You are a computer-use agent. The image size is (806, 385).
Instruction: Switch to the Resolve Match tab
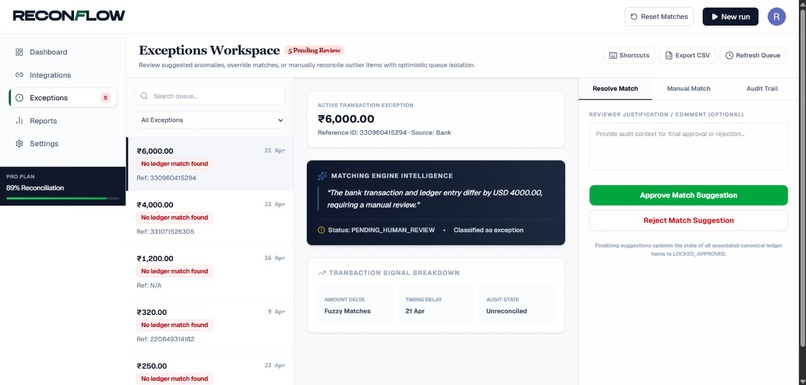[x=615, y=88]
